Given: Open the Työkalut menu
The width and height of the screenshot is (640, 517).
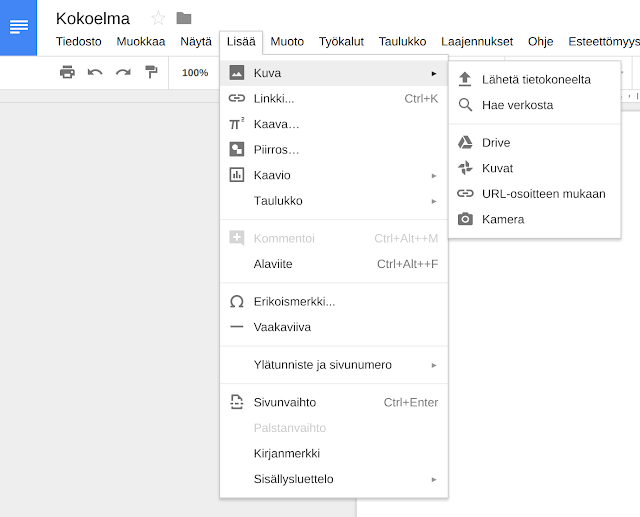Looking at the screenshot, I should tap(341, 41).
